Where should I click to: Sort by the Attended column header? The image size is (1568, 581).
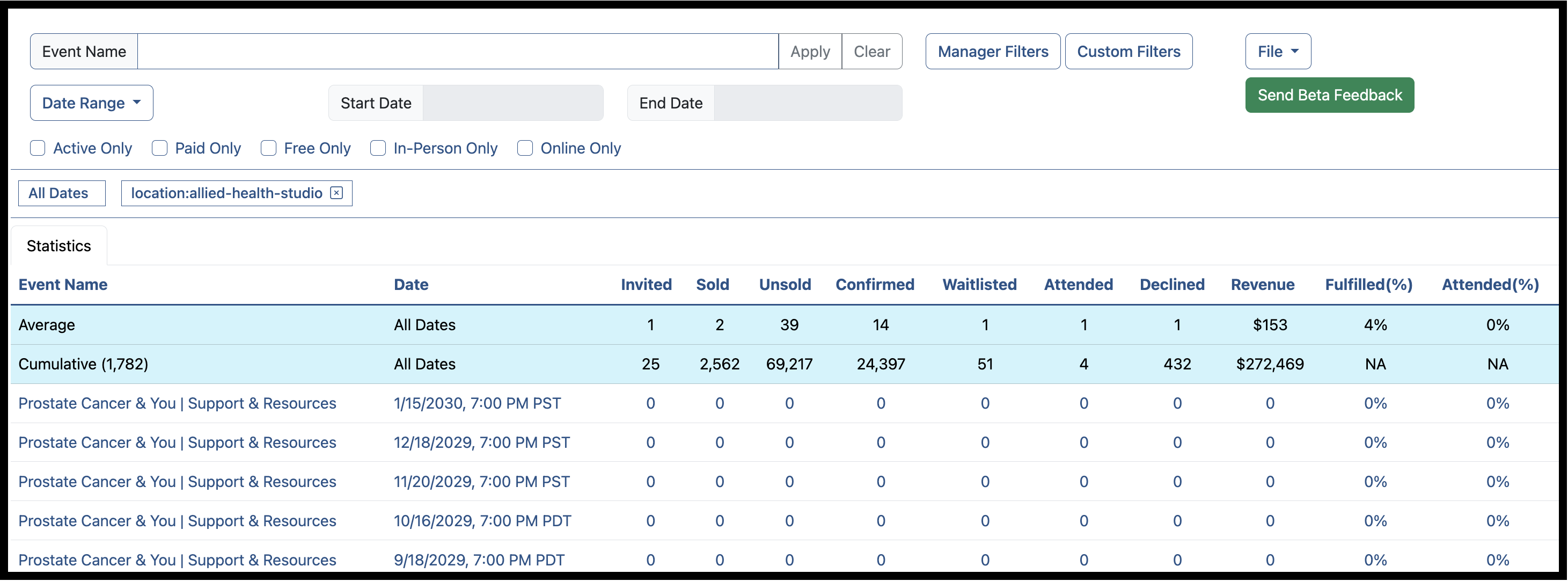pos(1078,285)
